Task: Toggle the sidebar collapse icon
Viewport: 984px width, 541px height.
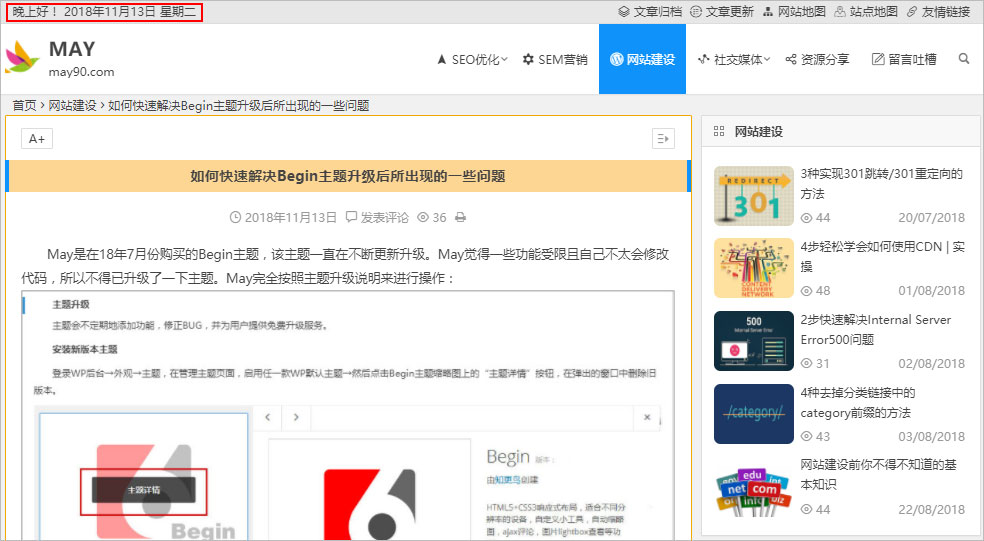Action: [663, 139]
